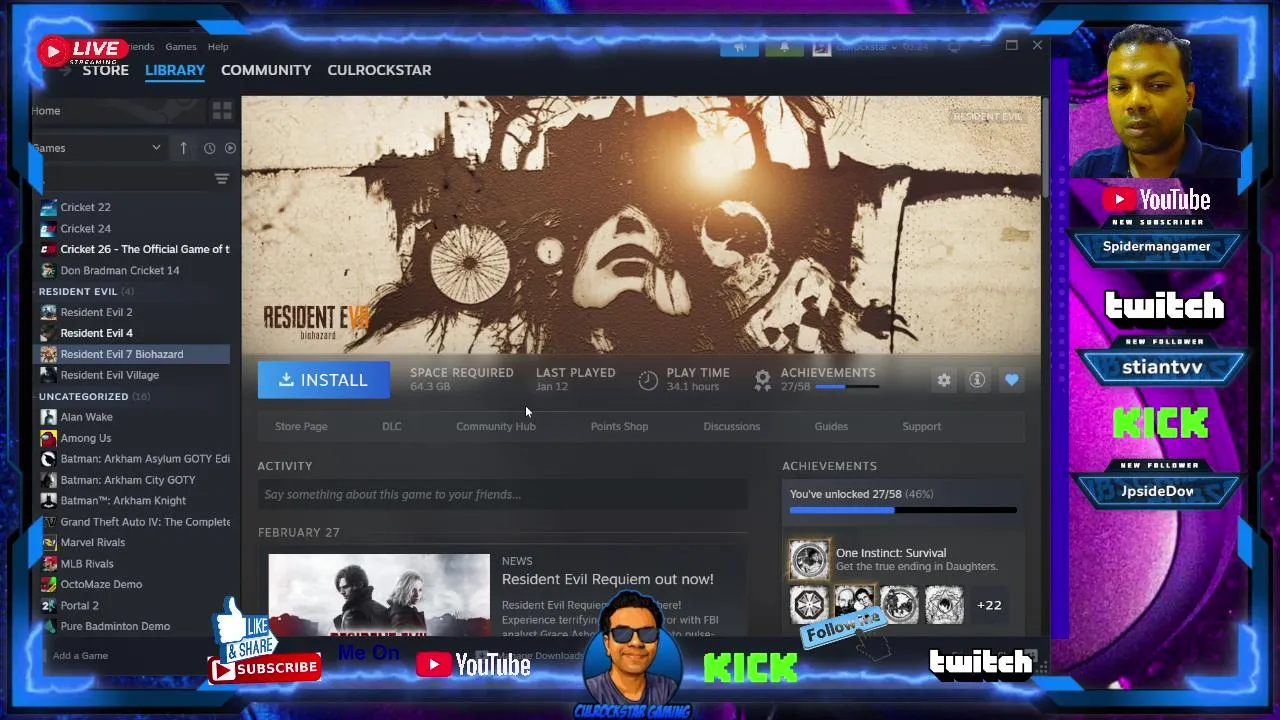Click the Marvel Rivals game icon

pos(48,542)
